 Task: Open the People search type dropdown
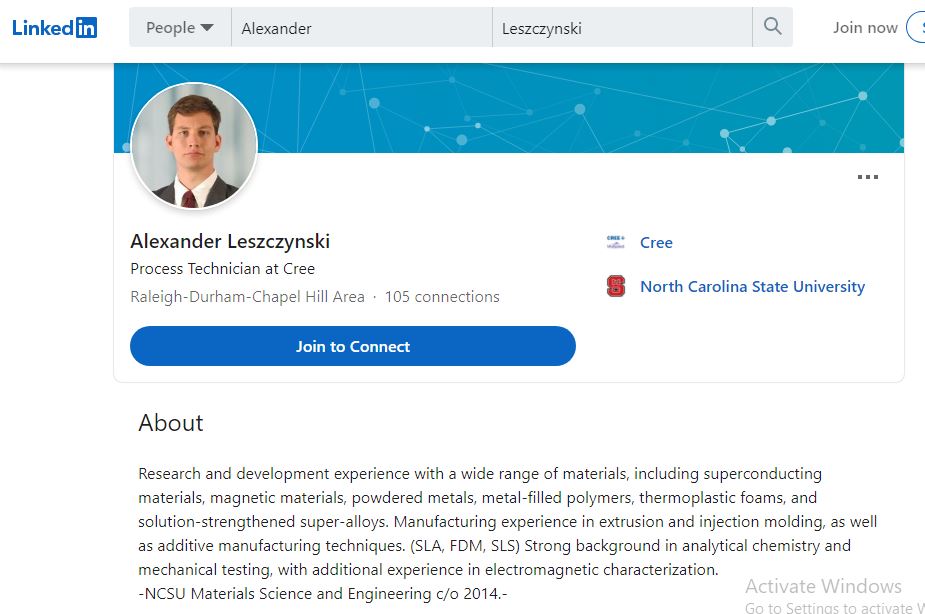[x=180, y=27]
